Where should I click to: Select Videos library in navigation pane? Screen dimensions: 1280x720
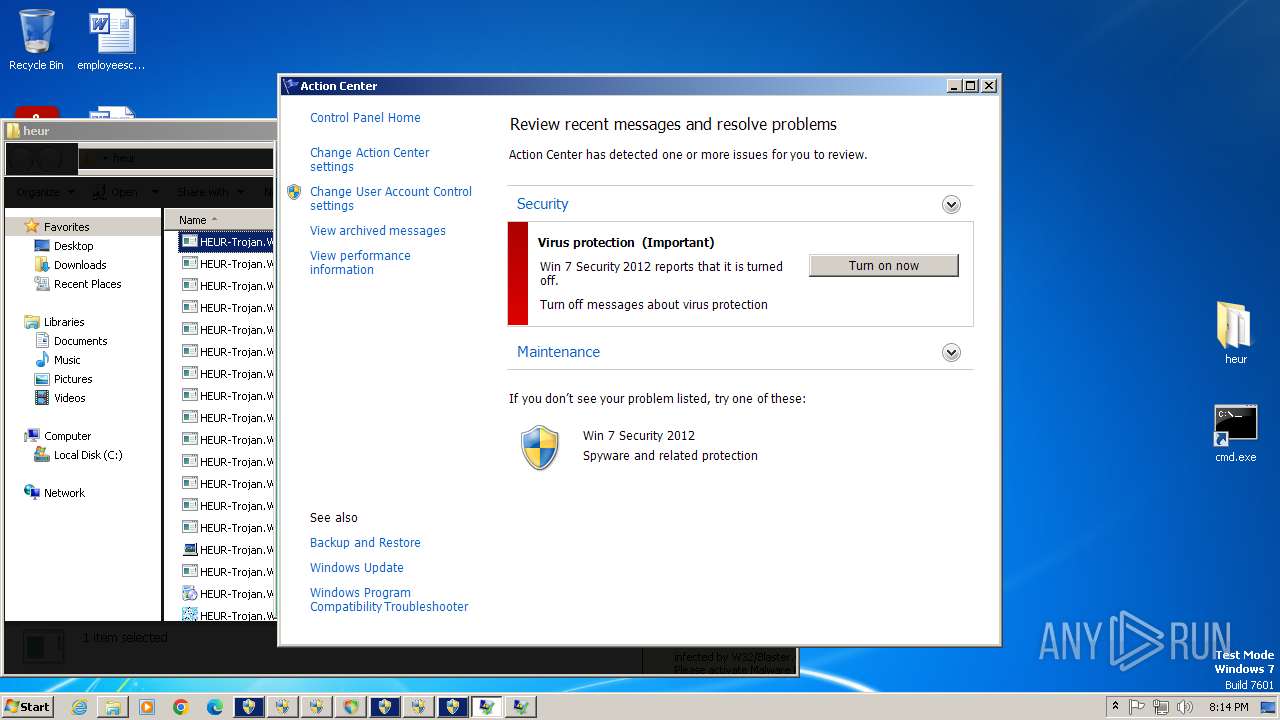[x=69, y=398]
